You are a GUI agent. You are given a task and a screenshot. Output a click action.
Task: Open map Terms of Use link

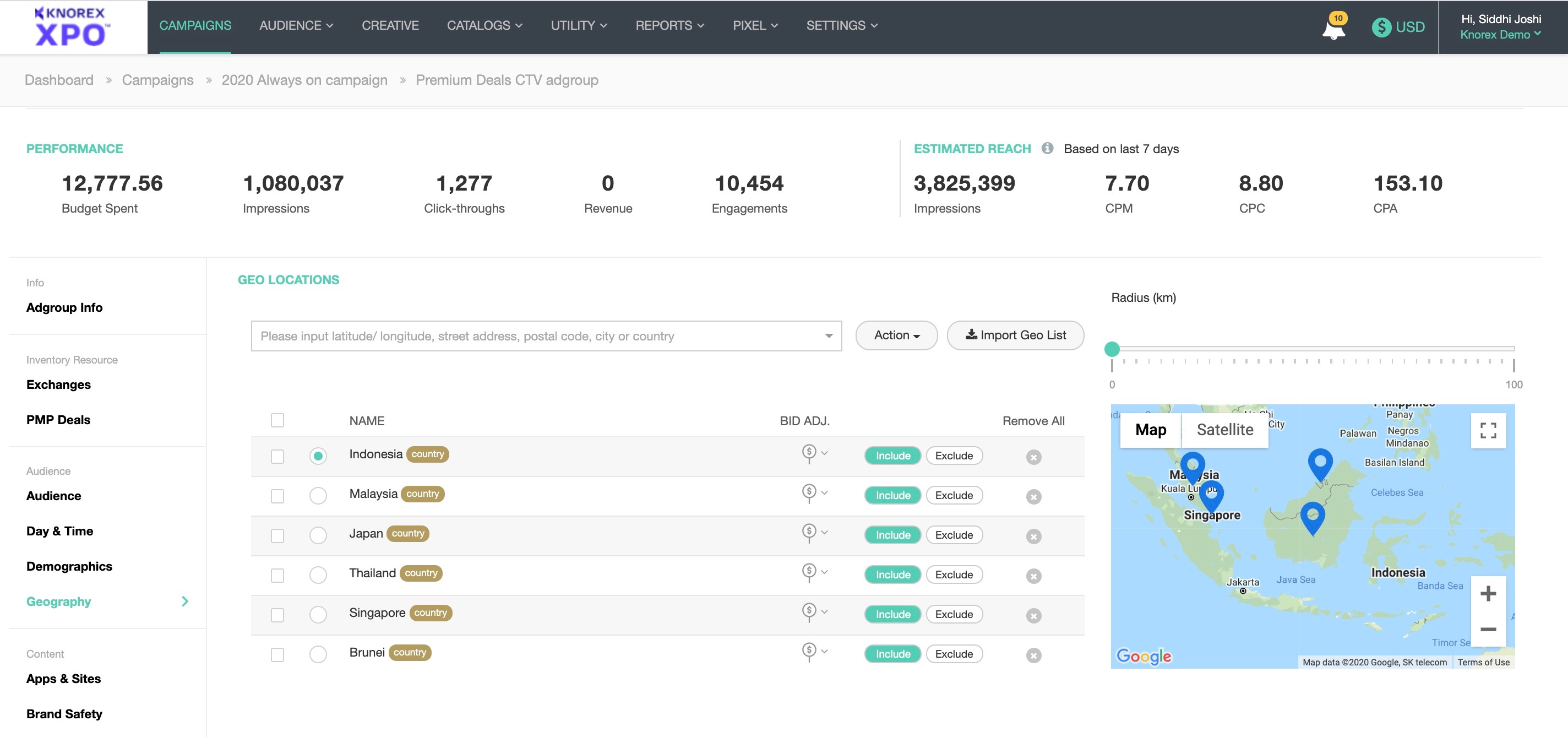[1483, 662]
